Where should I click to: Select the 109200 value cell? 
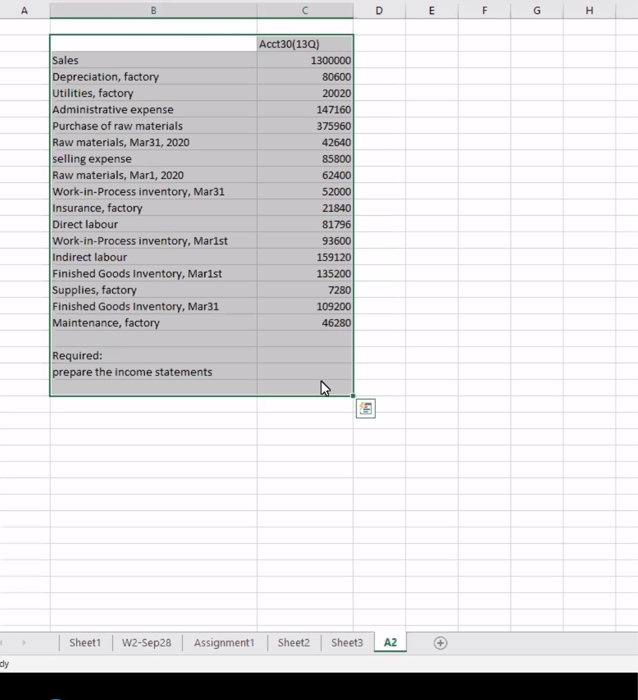pos(305,306)
